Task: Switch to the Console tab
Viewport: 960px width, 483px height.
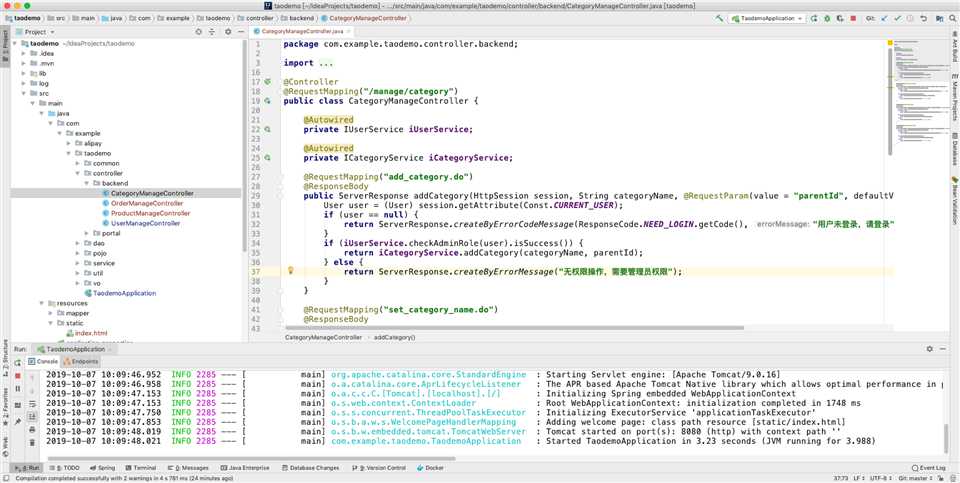Action: click(x=43, y=361)
